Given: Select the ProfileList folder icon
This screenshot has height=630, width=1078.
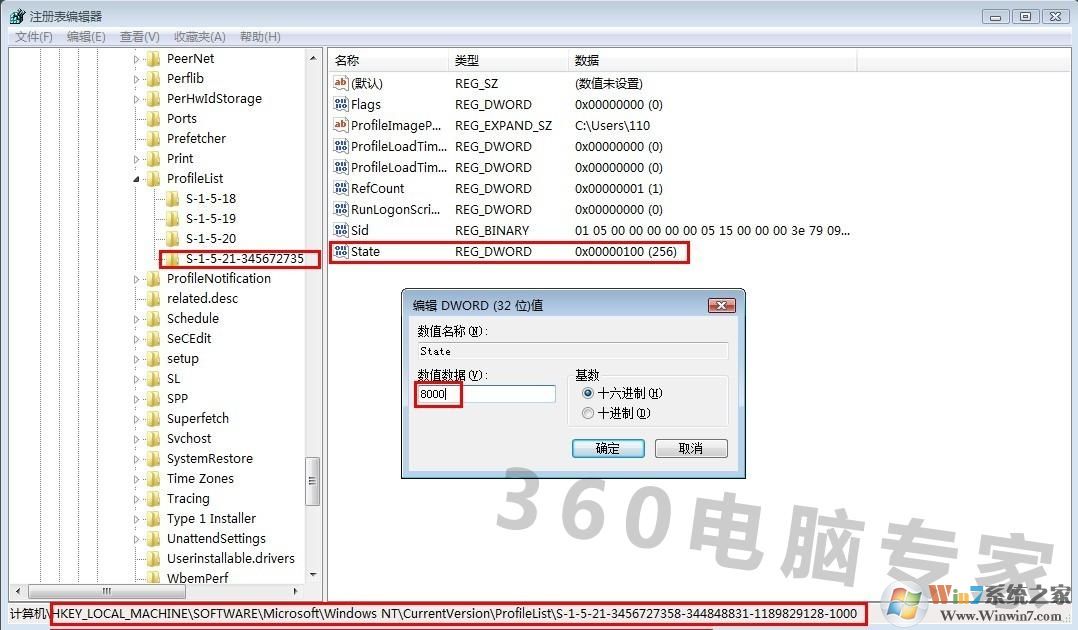Looking at the screenshot, I should pyautogui.click(x=153, y=178).
